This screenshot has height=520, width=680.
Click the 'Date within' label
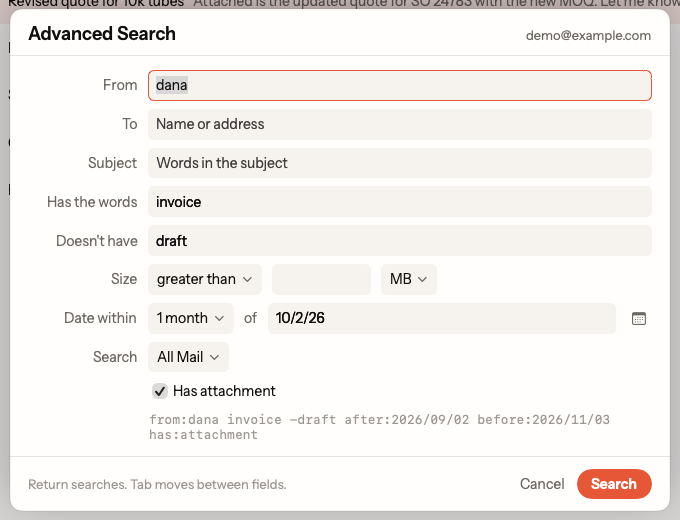point(100,318)
